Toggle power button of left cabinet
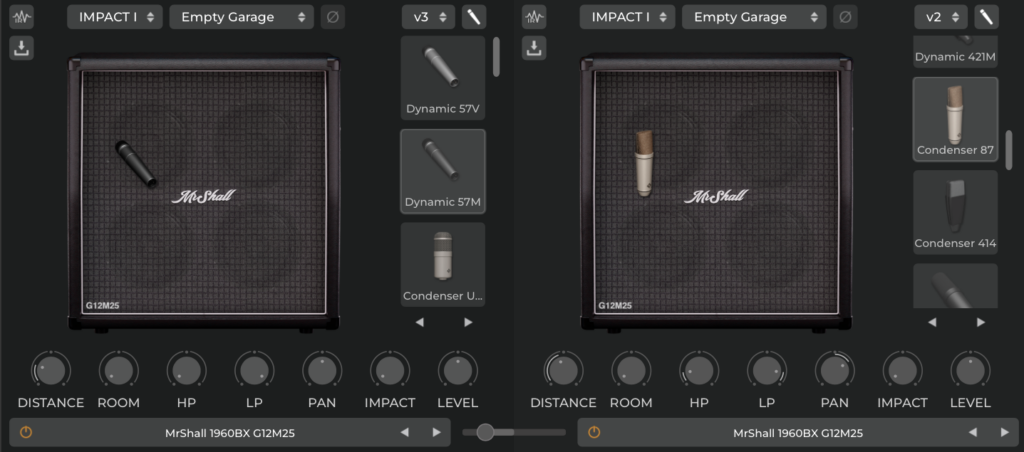The width and height of the screenshot is (1024, 452). coord(26,433)
